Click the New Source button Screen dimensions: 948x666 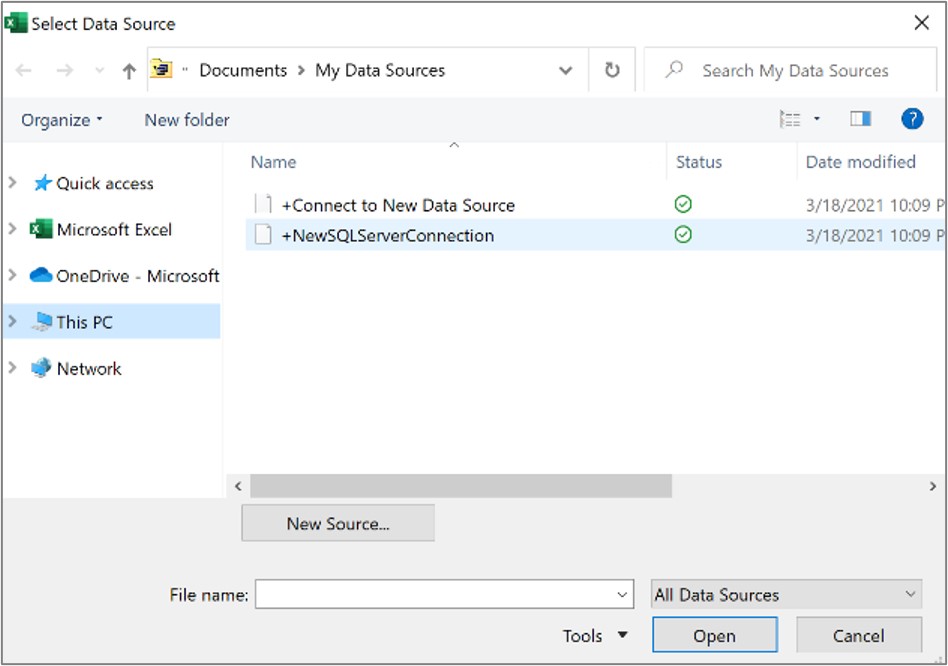337,523
